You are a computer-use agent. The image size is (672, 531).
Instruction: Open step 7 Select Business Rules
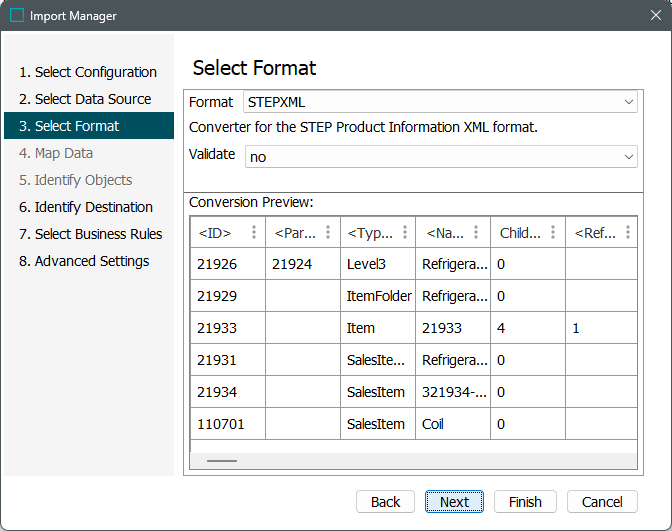coord(90,234)
